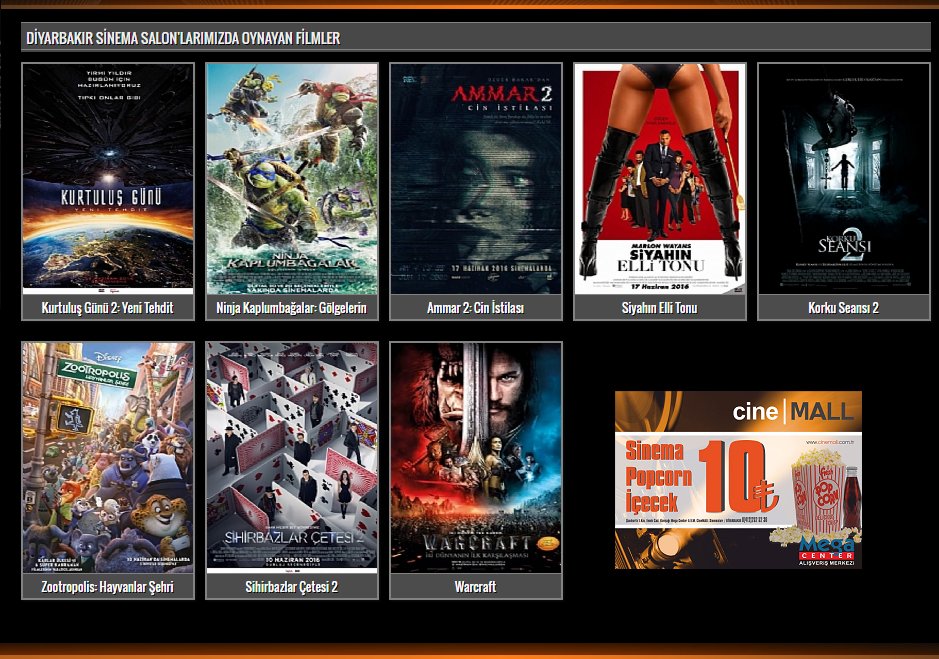
Task: Click the 'Ninja Kaplumbağalar: Gölgelerin' title link
Action: 291,308
